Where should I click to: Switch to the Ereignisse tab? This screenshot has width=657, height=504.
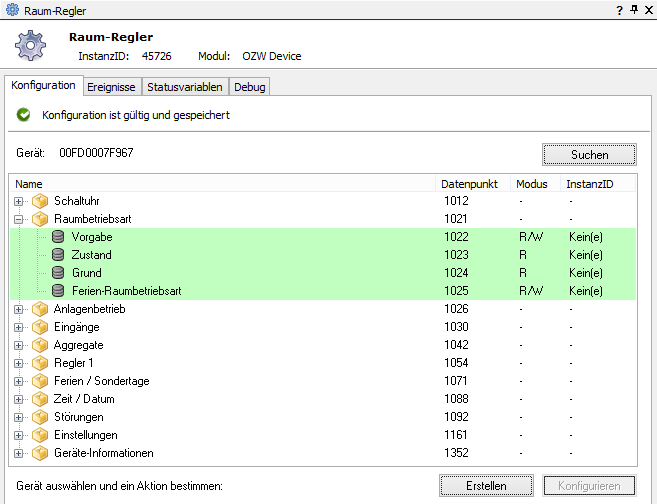[111, 87]
